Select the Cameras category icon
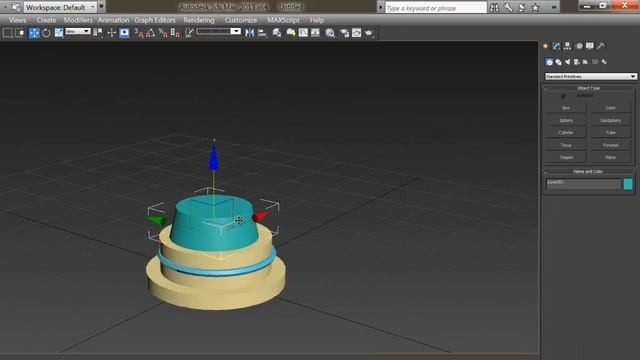The image size is (640, 360). [576, 62]
